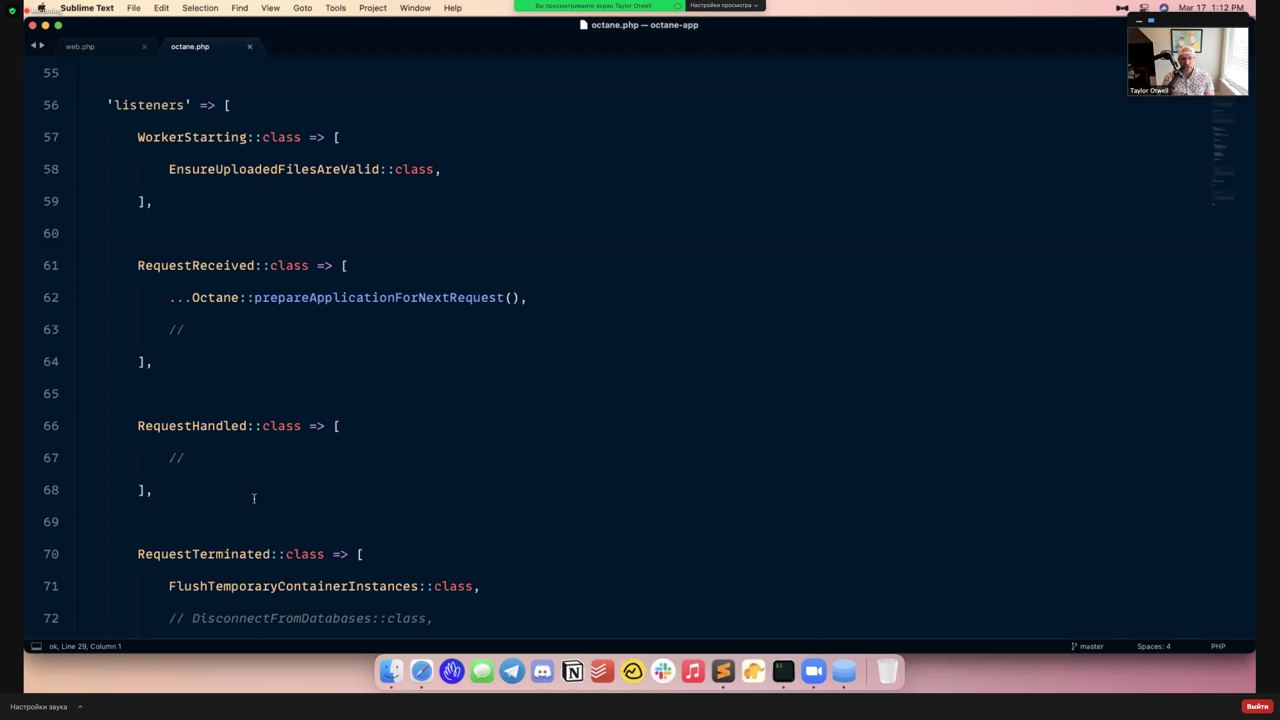Open the View menu

click(x=270, y=8)
